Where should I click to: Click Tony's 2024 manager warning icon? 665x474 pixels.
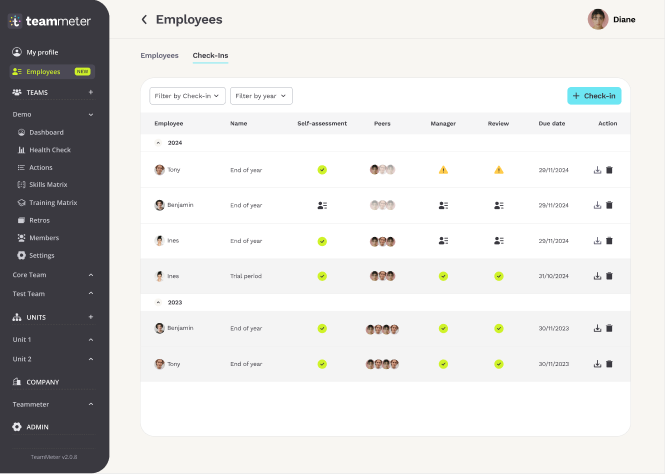(443, 170)
